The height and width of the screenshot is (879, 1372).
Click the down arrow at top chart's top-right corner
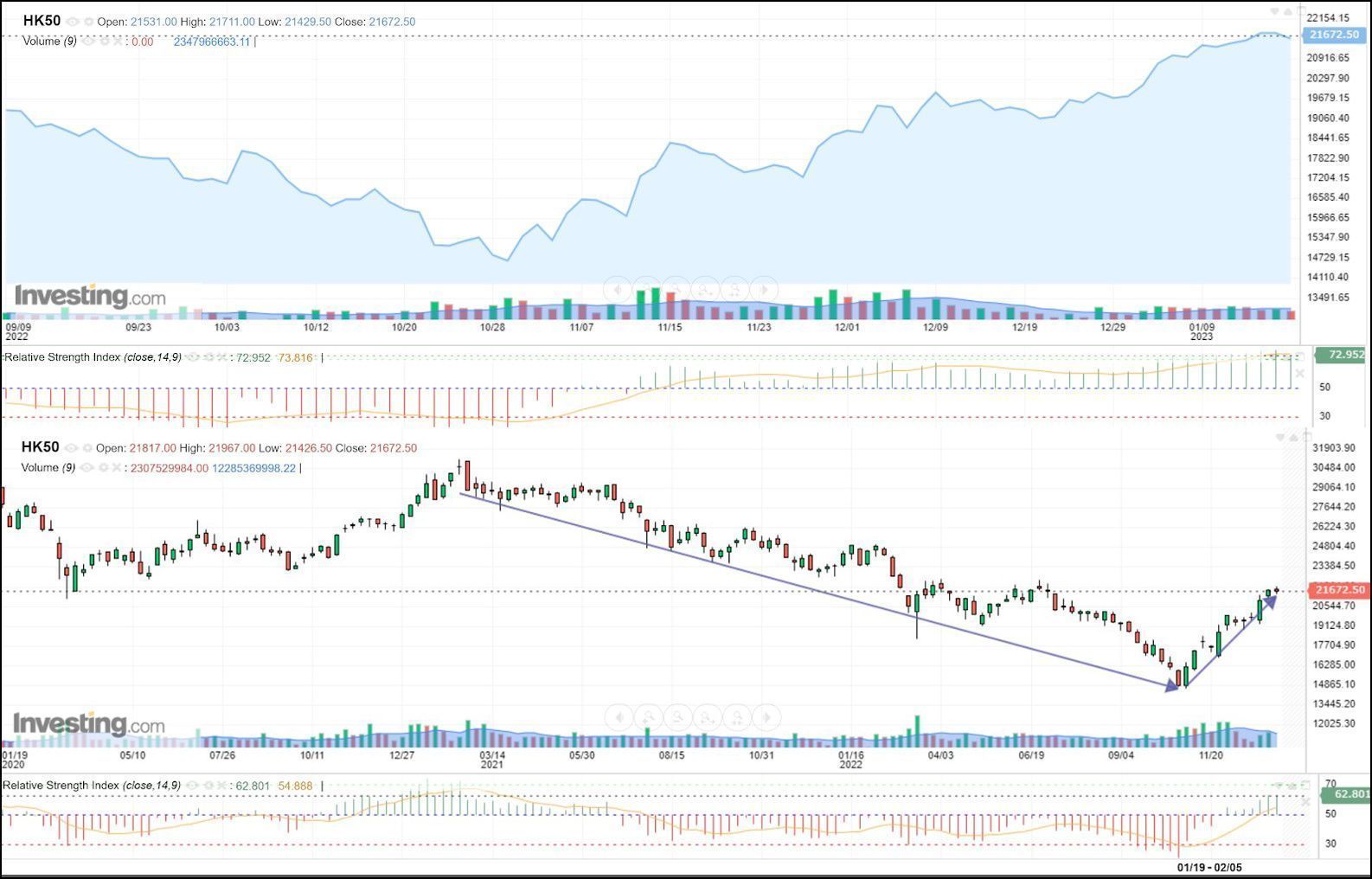pos(1274,12)
